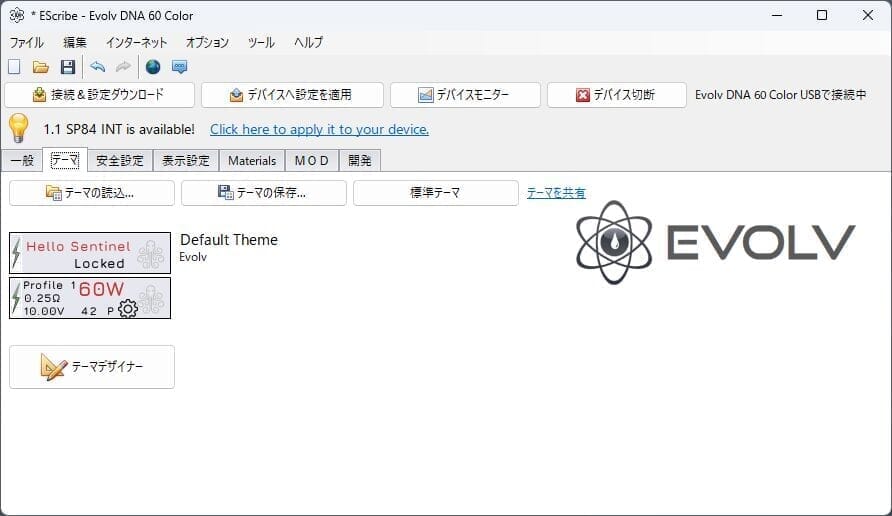Minimize the EScribe window
The width and height of the screenshot is (892, 516).
point(777,15)
